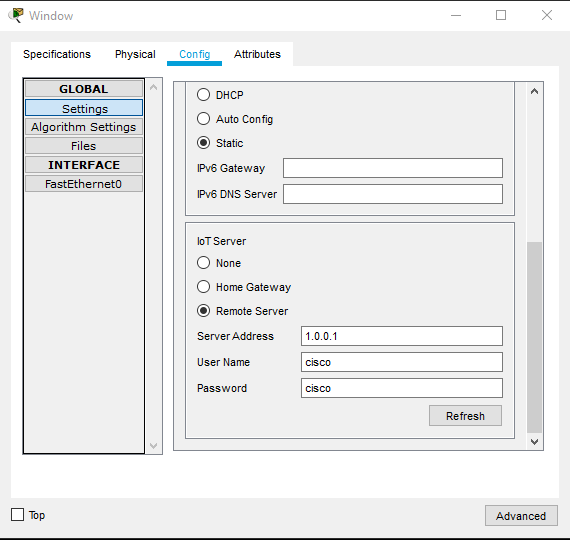
Task: Click the Refresh button
Action: [x=465, y=416]
